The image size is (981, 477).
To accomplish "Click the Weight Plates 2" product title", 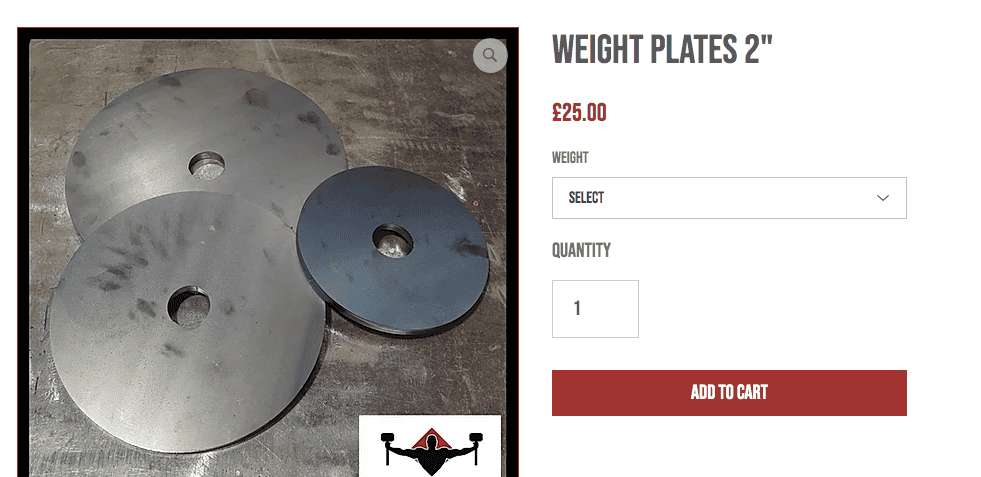I will (x=663, y=49).
